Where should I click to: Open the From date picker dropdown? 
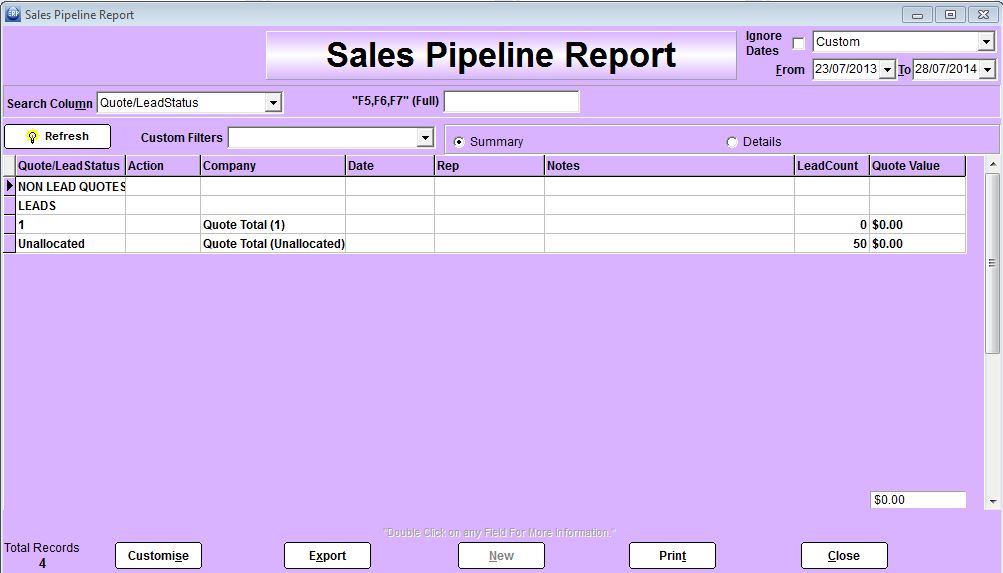pos(886,70)
